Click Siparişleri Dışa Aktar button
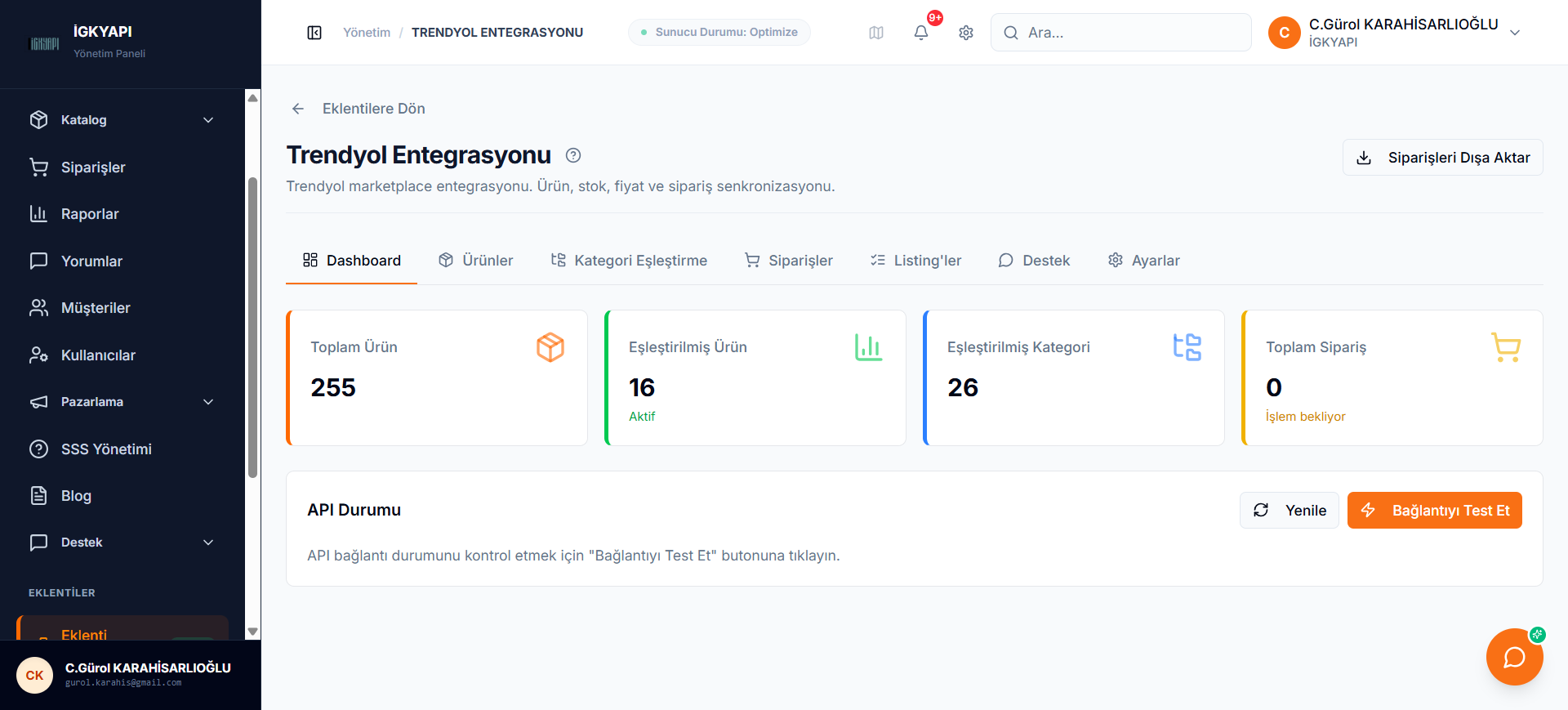 (x=1443, y=158)
